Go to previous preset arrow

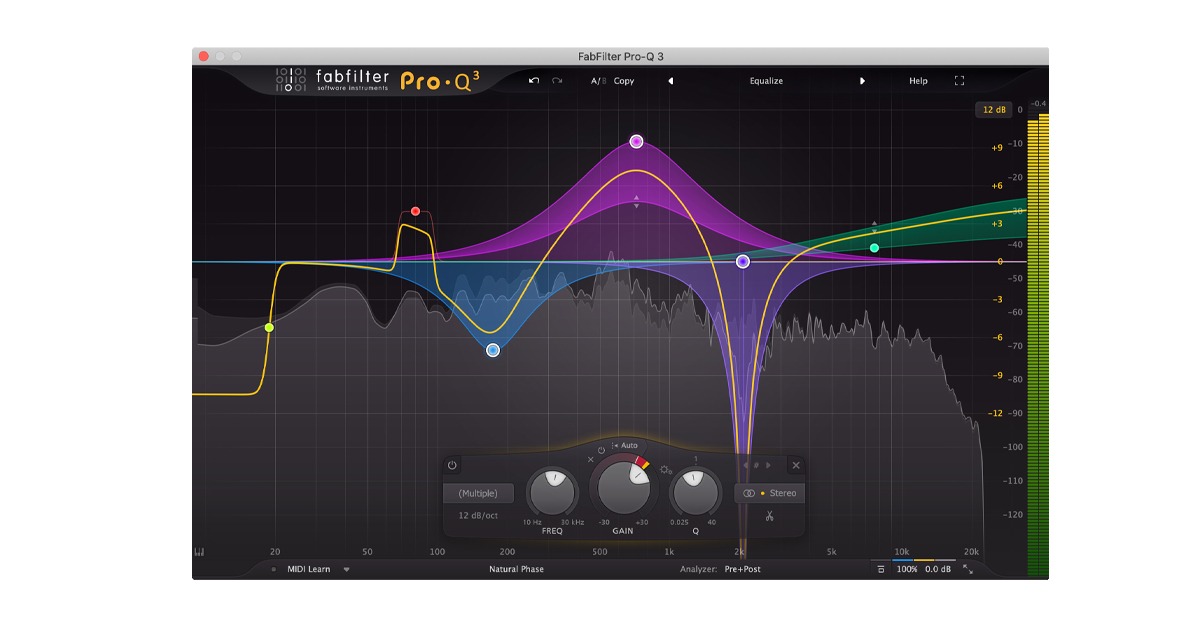click(670, 81)
